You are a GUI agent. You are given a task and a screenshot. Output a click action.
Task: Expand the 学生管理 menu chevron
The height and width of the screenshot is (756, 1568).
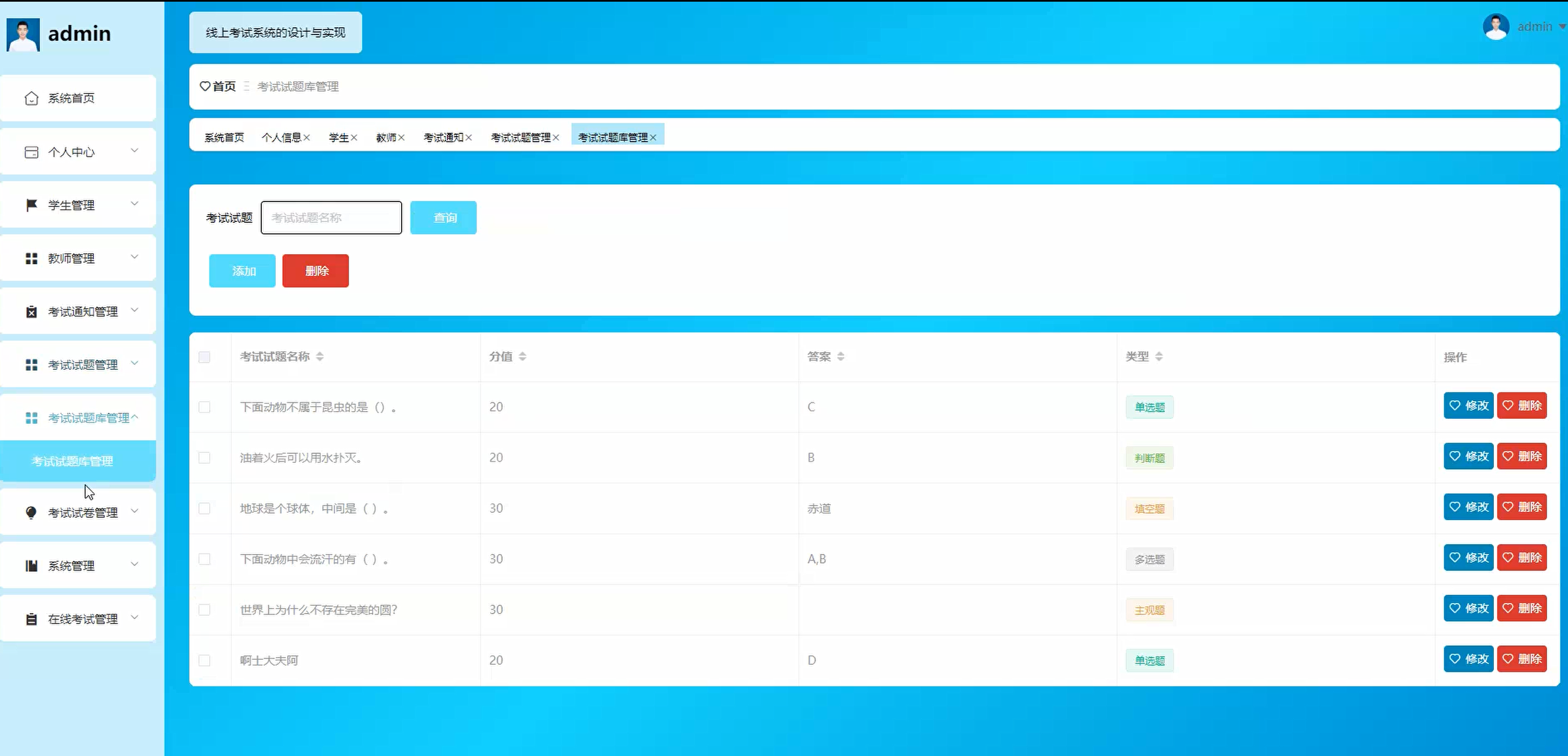tap(135, 203)
